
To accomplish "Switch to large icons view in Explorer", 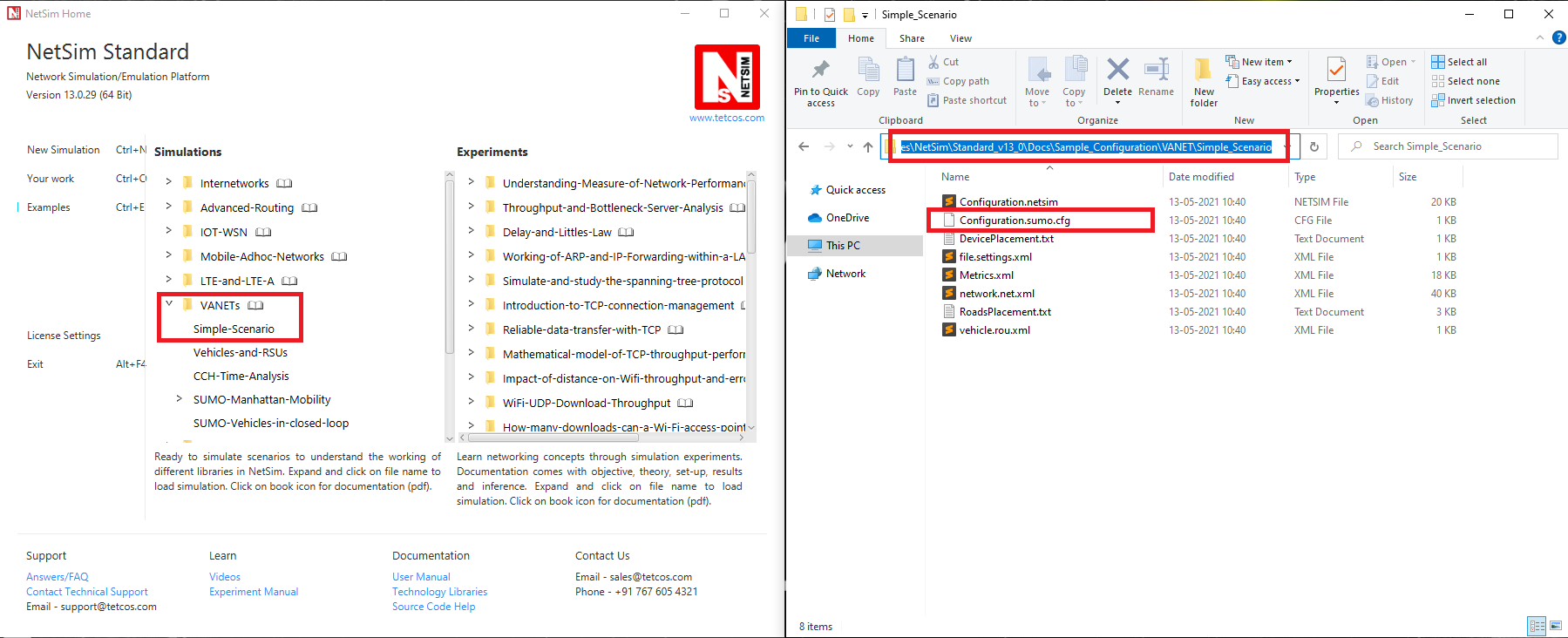I will pyautogui.click(x=1556, y=626).
